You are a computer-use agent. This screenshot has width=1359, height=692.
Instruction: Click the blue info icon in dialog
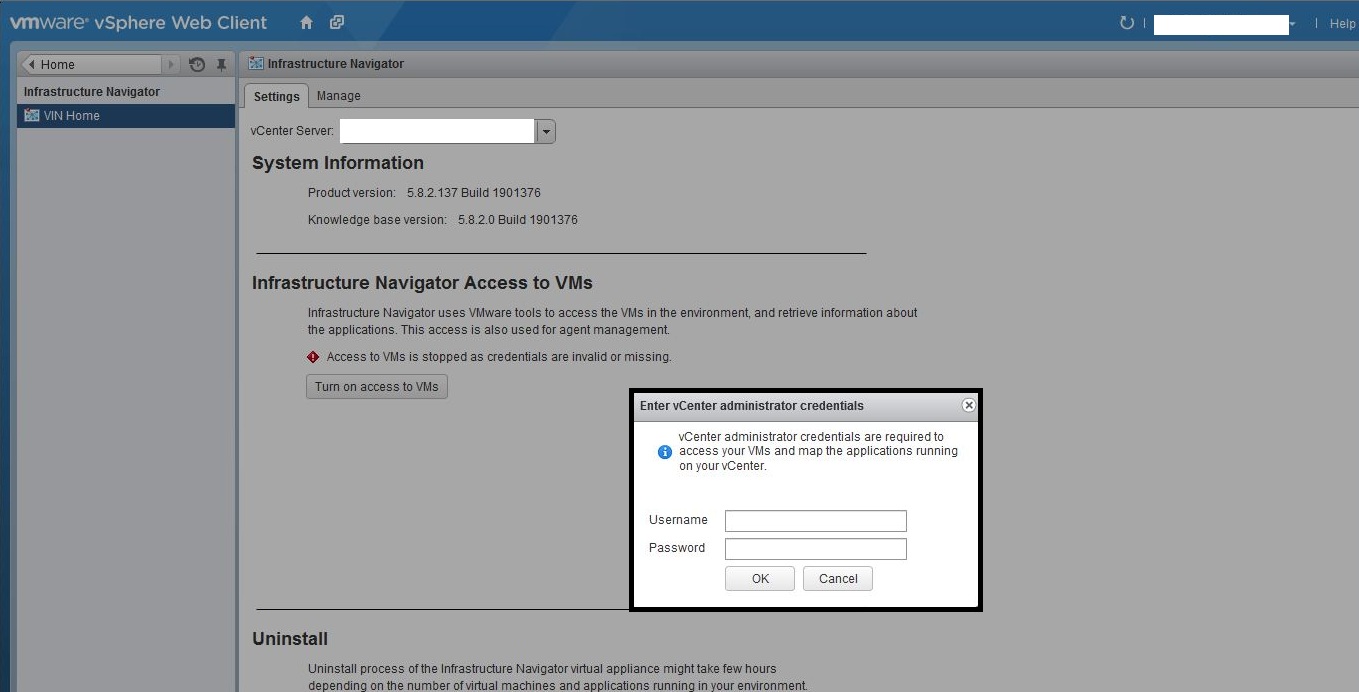point(664,452)
